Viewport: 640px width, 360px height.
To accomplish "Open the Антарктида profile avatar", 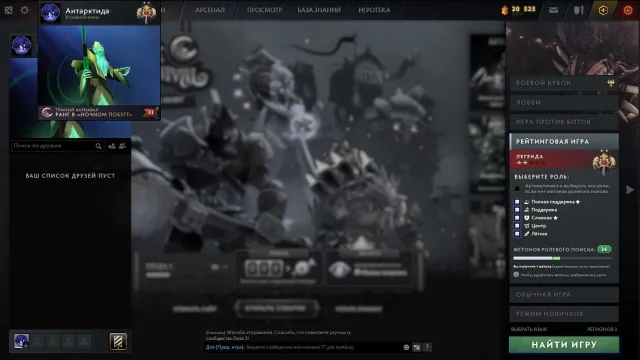I will [x=50, y=13].
